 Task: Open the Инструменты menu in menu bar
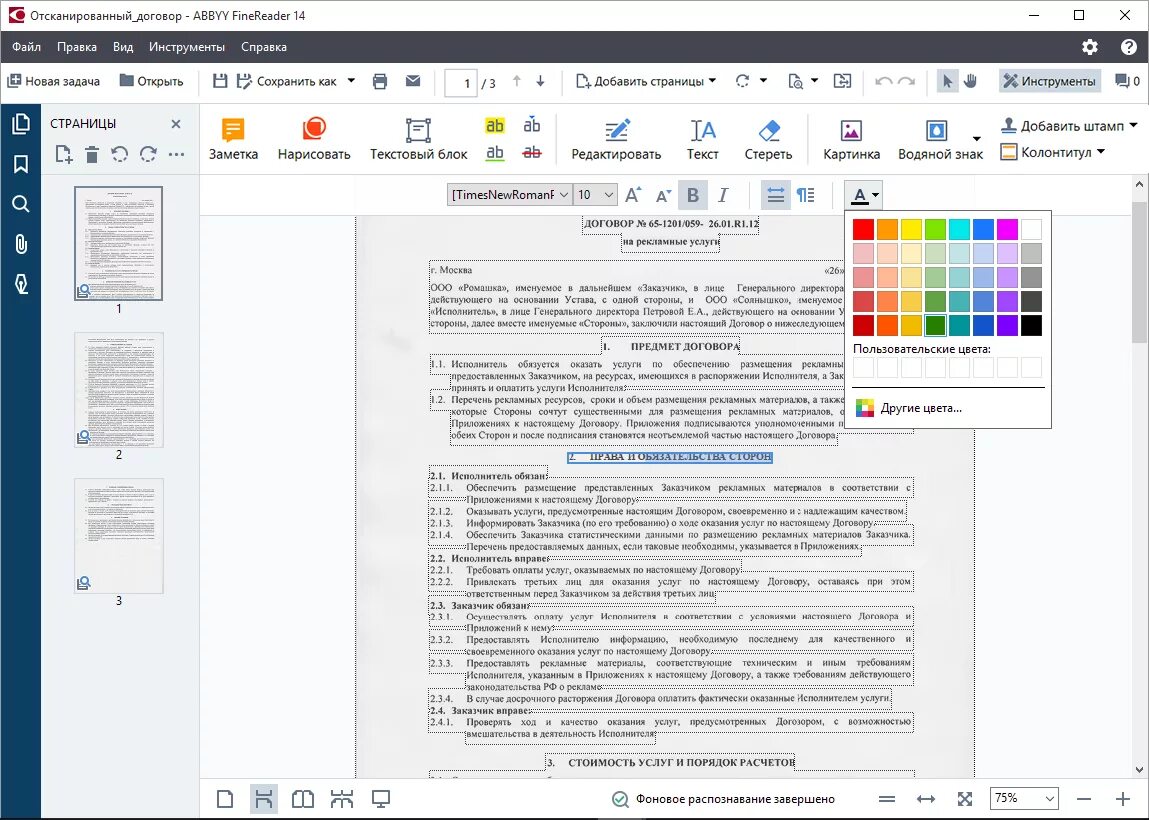point(187,47)
